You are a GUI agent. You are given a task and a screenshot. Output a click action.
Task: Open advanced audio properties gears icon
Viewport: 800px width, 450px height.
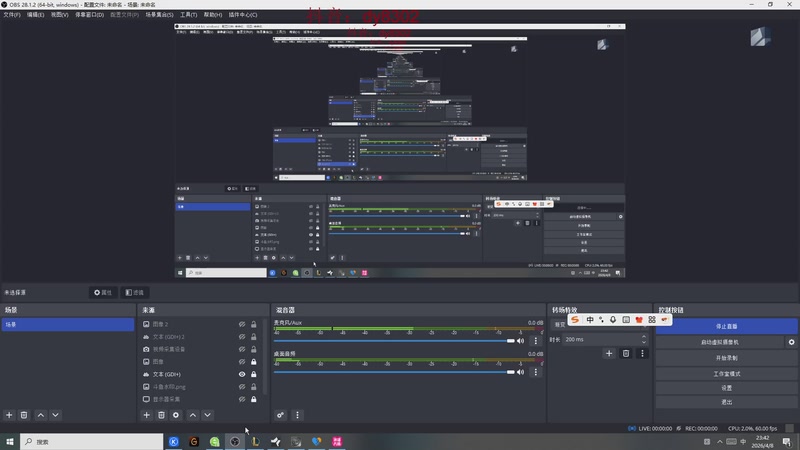pos(281,415)
